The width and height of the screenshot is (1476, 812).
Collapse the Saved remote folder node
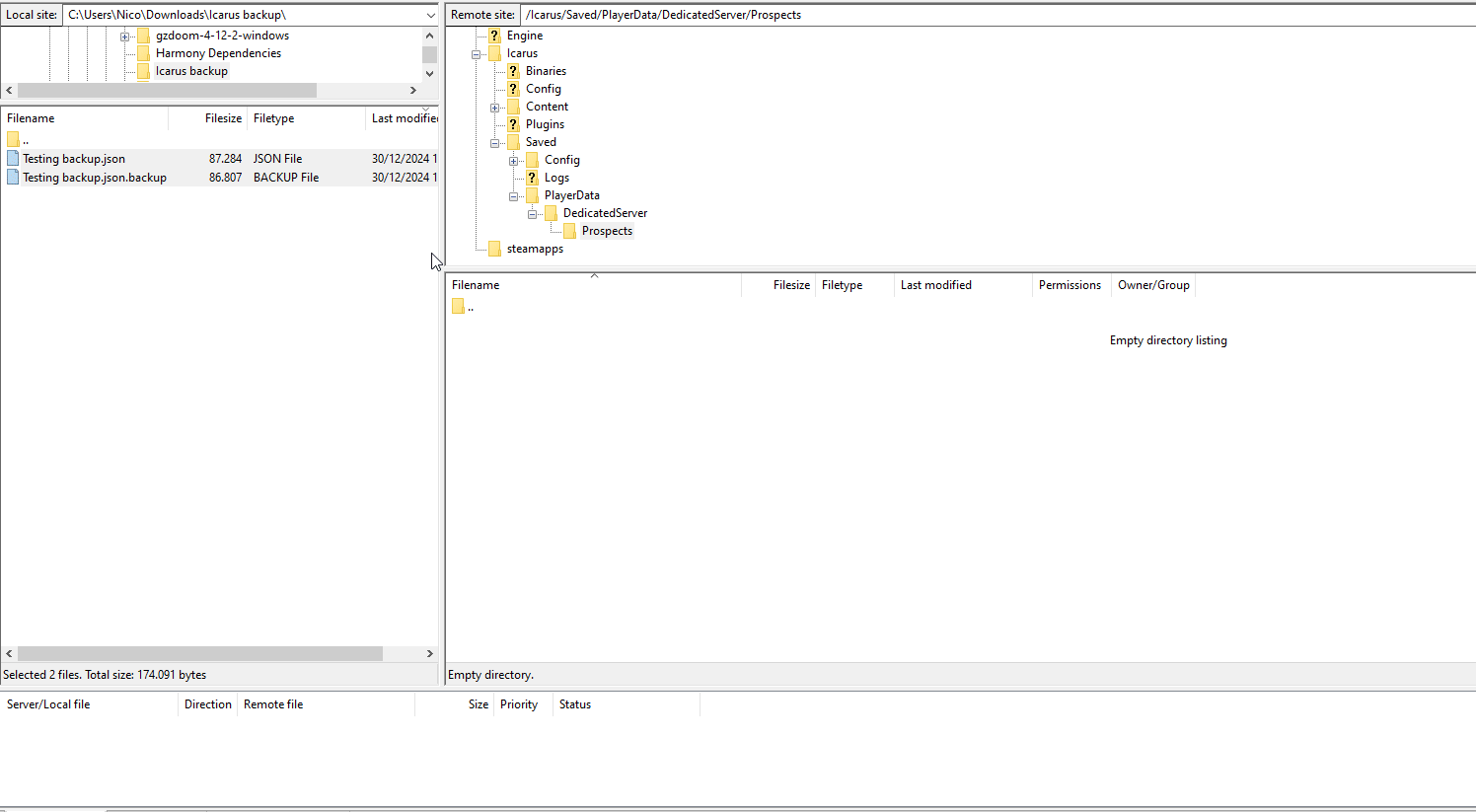coord(494,143)
